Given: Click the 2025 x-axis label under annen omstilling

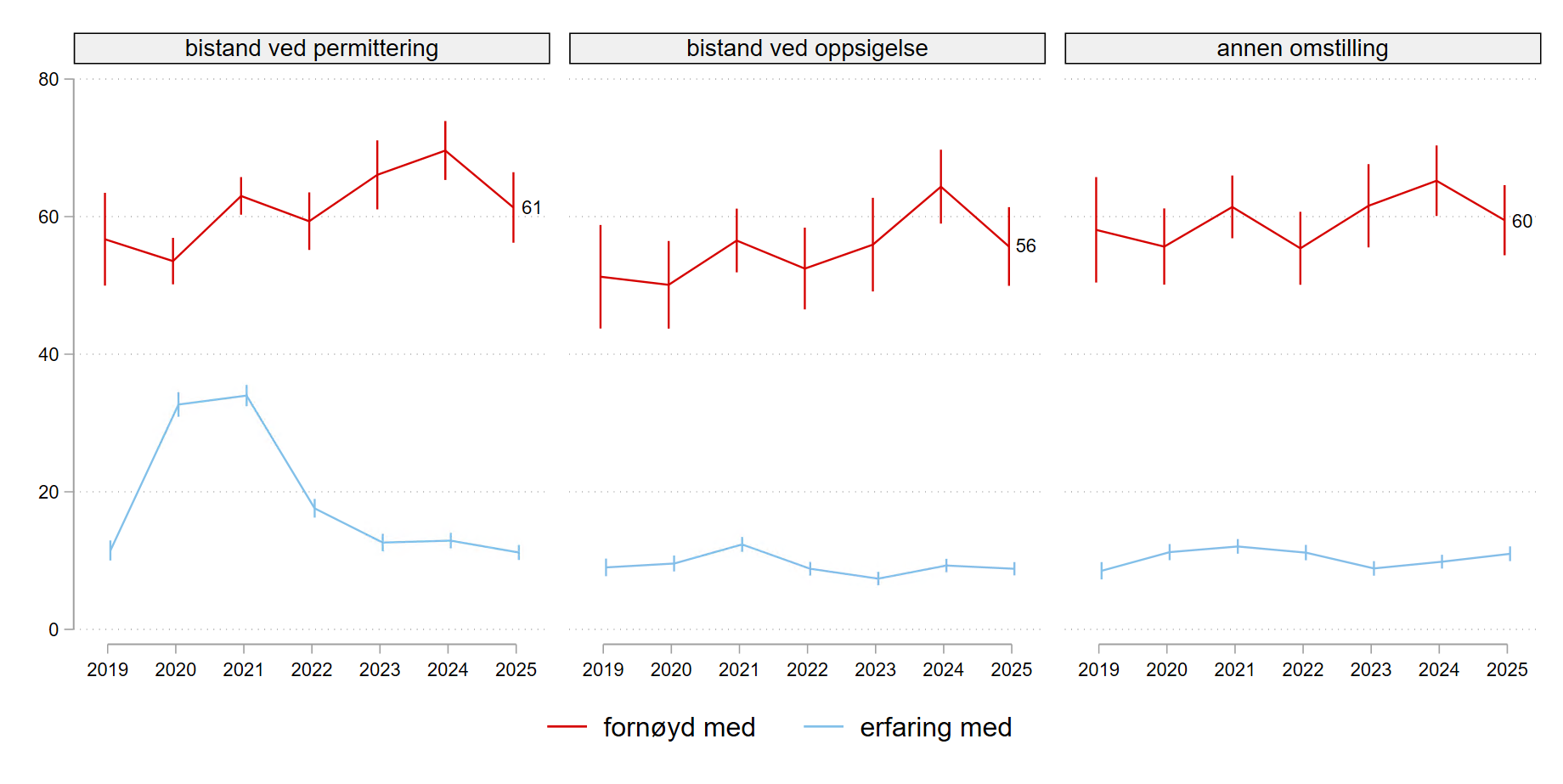Looking at the screenshot, I should tap(1507, 670).
